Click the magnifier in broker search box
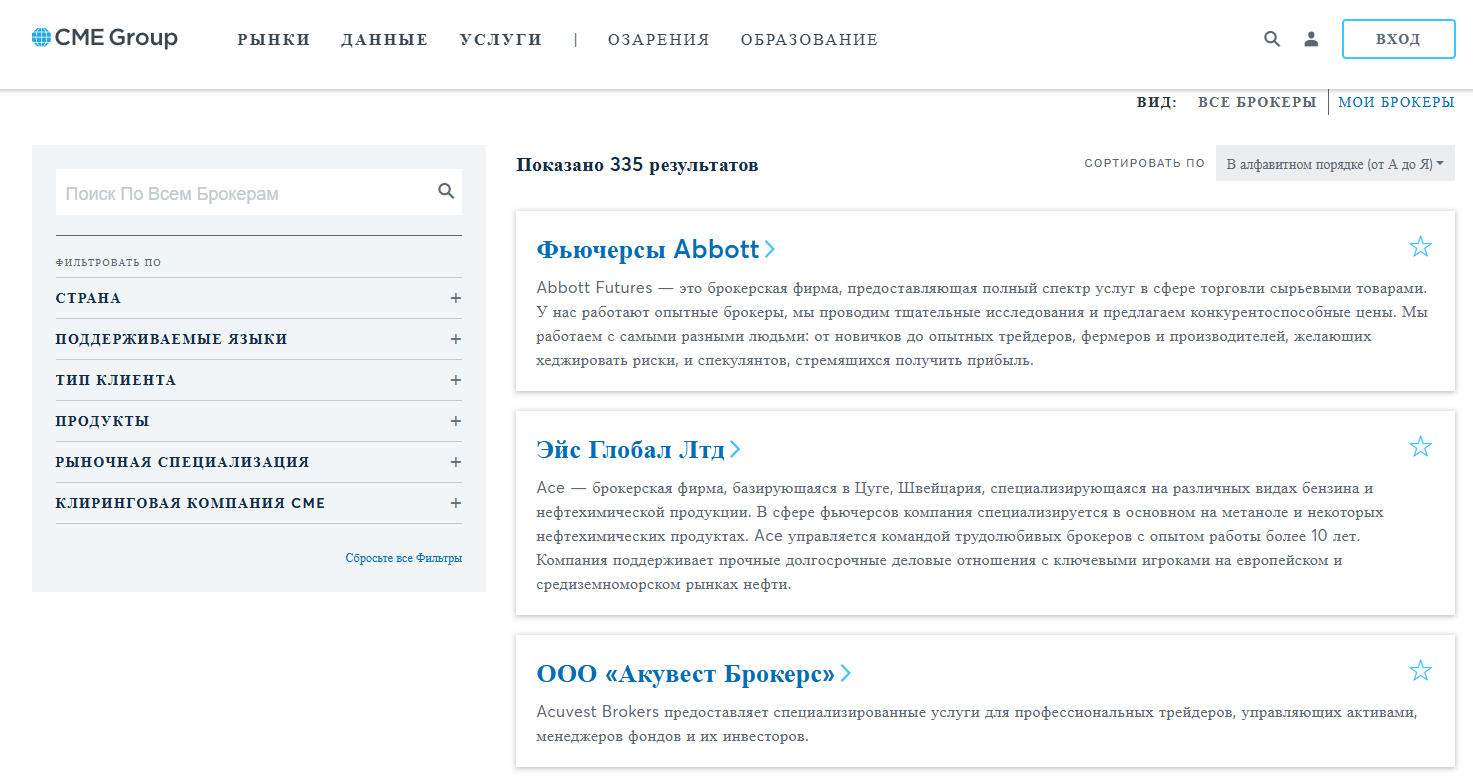1473x776 pixels. tap(446, 191)
